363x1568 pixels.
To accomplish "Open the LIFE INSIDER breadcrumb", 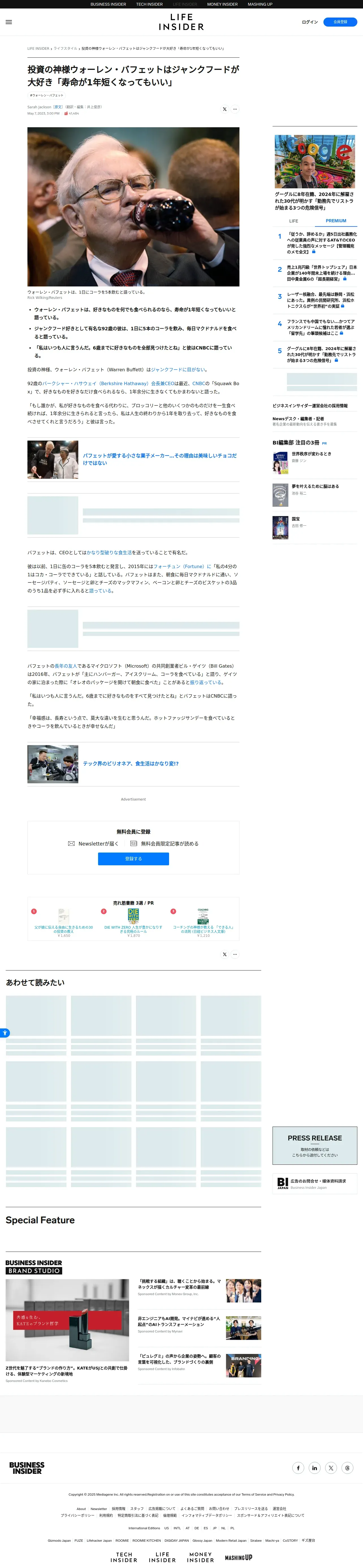I will pos(38,49).
